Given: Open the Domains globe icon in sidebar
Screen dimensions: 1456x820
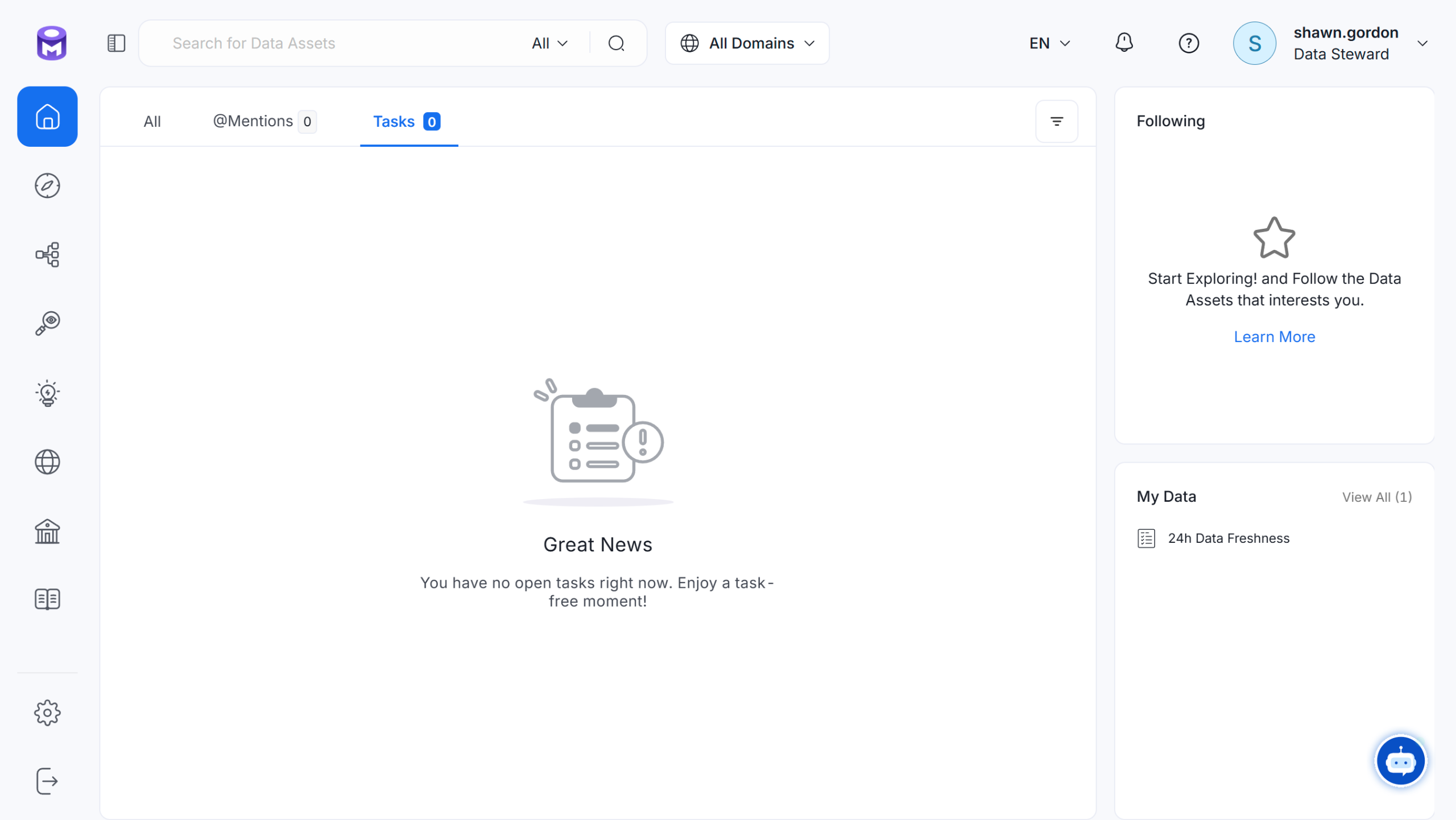Looking at the screenshot, I should click(x=47, y=461).
